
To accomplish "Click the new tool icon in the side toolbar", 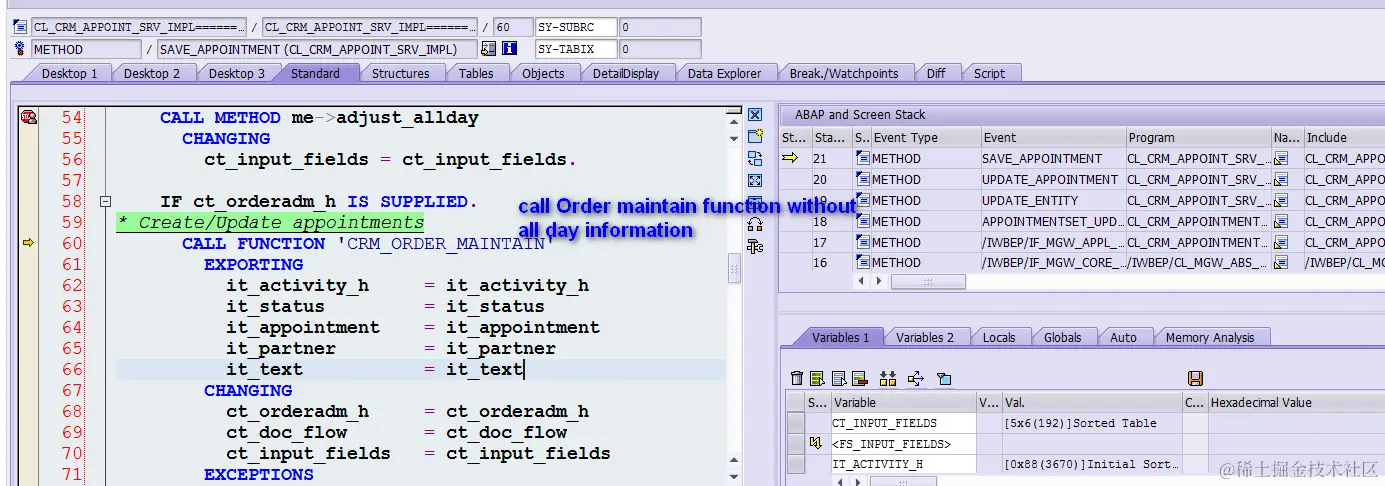I will pos(755,136).
